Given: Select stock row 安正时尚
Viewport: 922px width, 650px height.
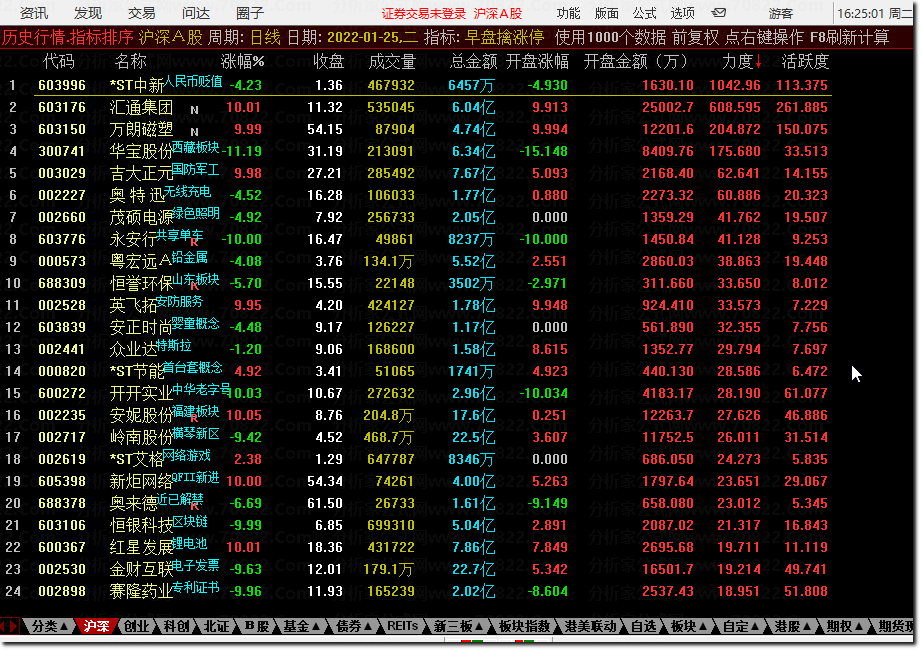Looking at the screenshot, I should click(x=415, y=327).
